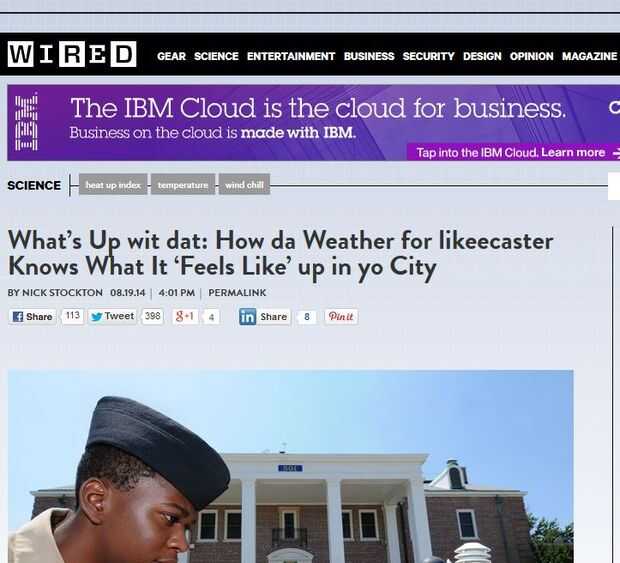This screenshot has width=620, height=563.
Task: Open the DESIGN section
Action: point(482,57)
